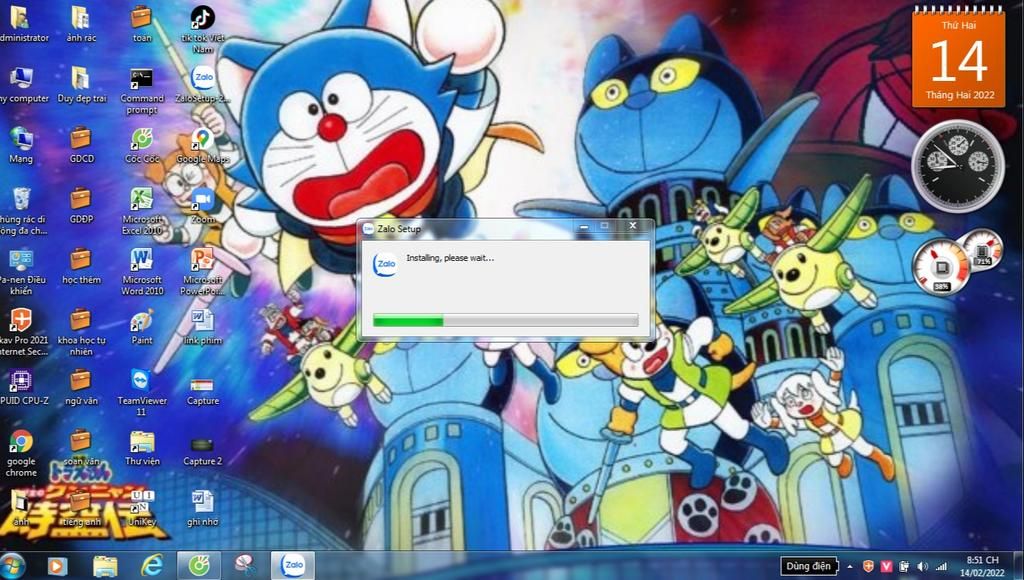Open the 'toán' briefcase folder
The image size is (1024, 580).
click(142, 24)
